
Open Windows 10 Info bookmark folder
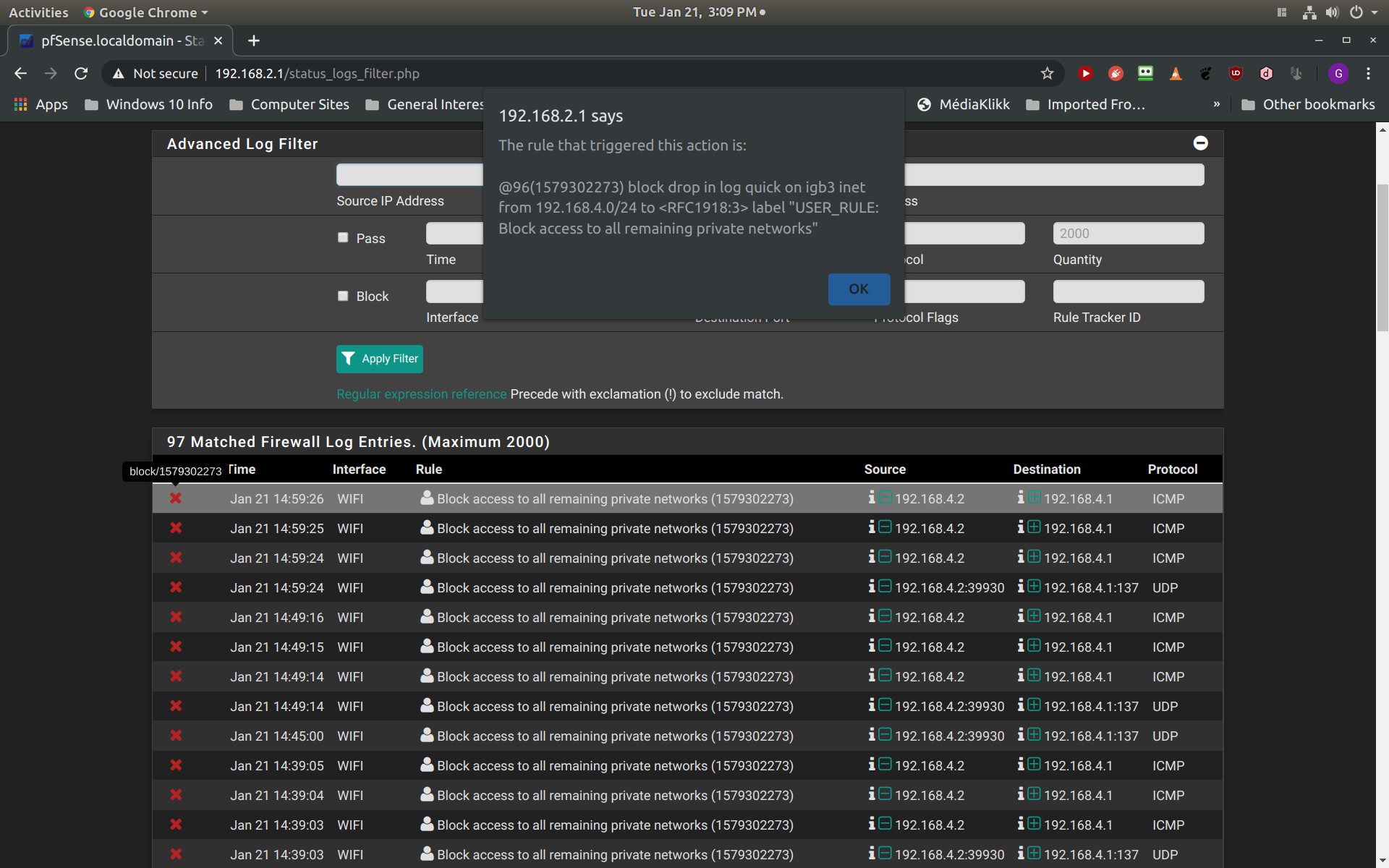pyautogui.click(x=149, y=104)
